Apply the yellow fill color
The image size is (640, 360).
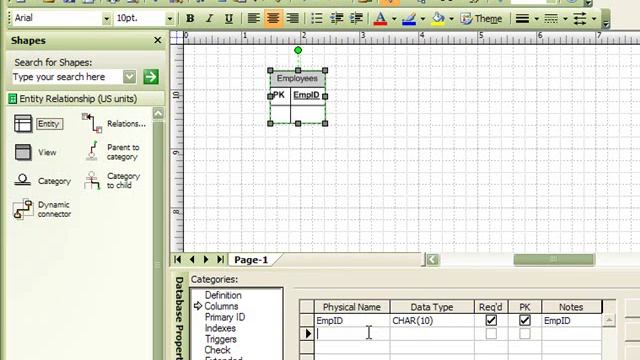click(x=438, y=18)
